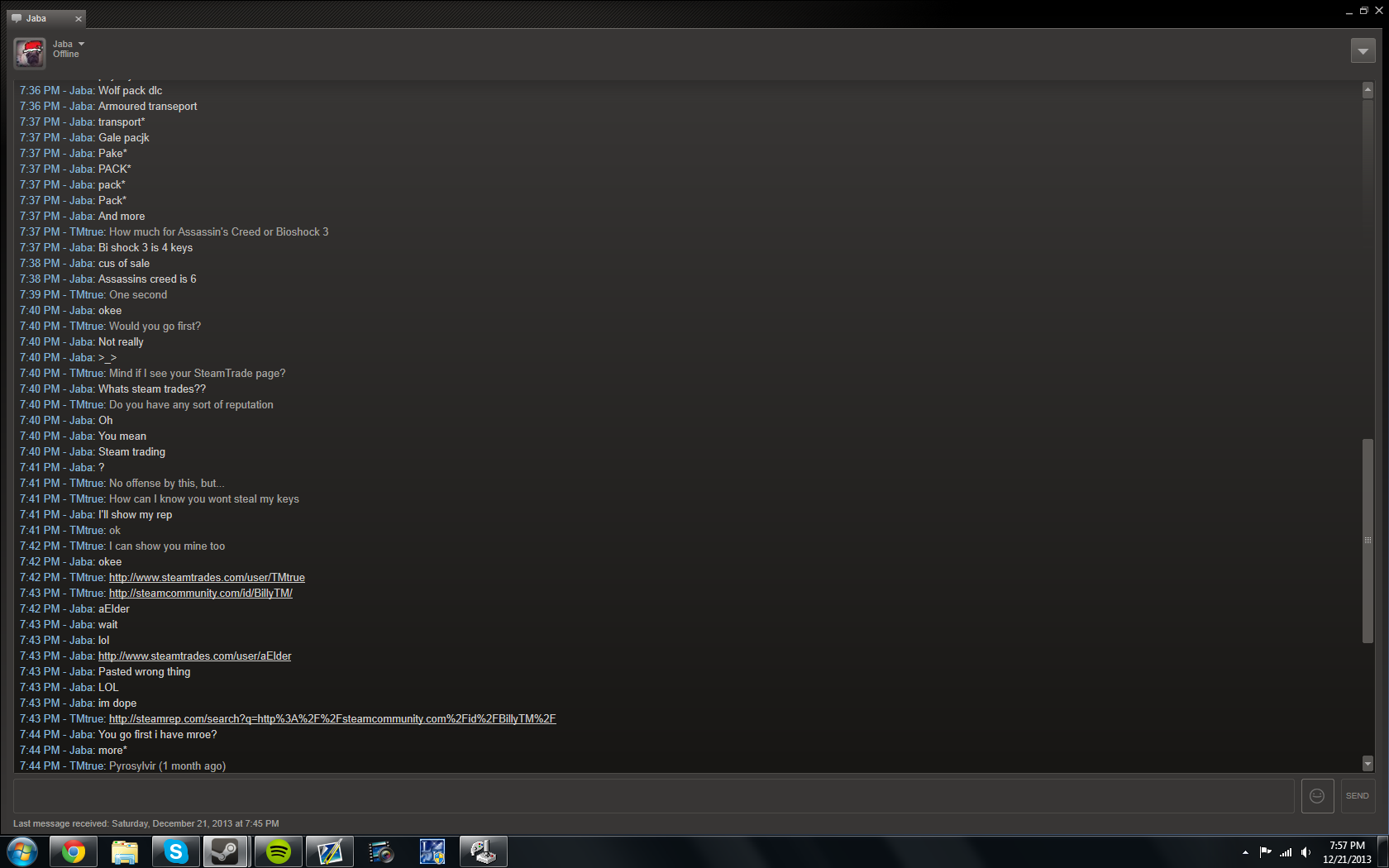Restore down the Steam chat window
This screenshot has width=1389, height=868.
(1364, 11)
